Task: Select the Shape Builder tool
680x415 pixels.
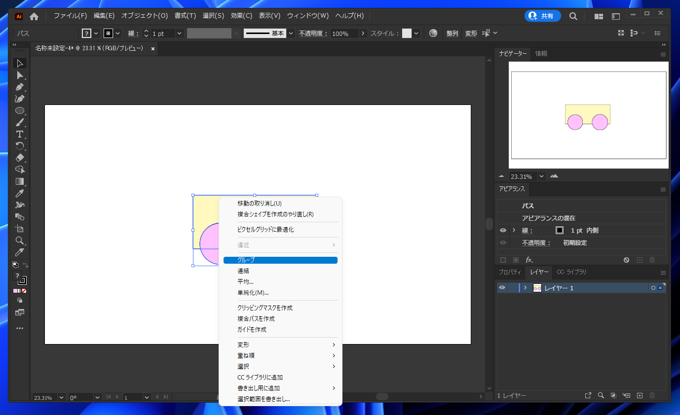Action: click(20, 170)
